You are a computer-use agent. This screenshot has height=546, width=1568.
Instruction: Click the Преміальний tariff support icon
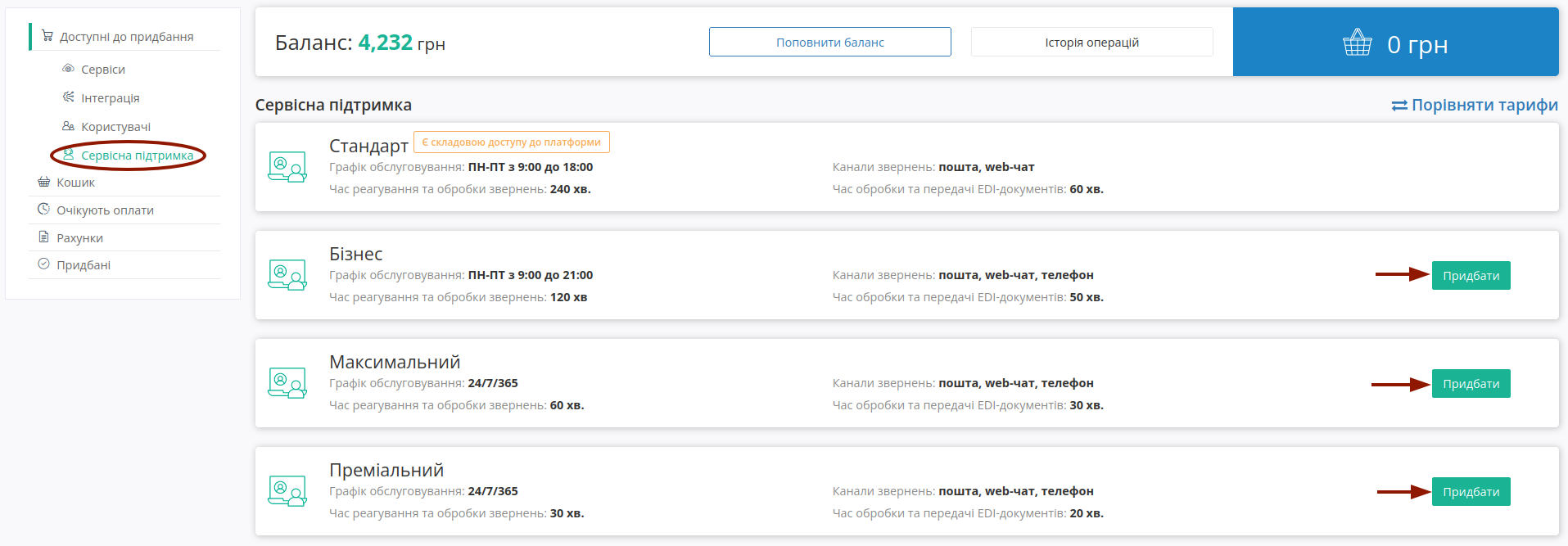(287, 491)
